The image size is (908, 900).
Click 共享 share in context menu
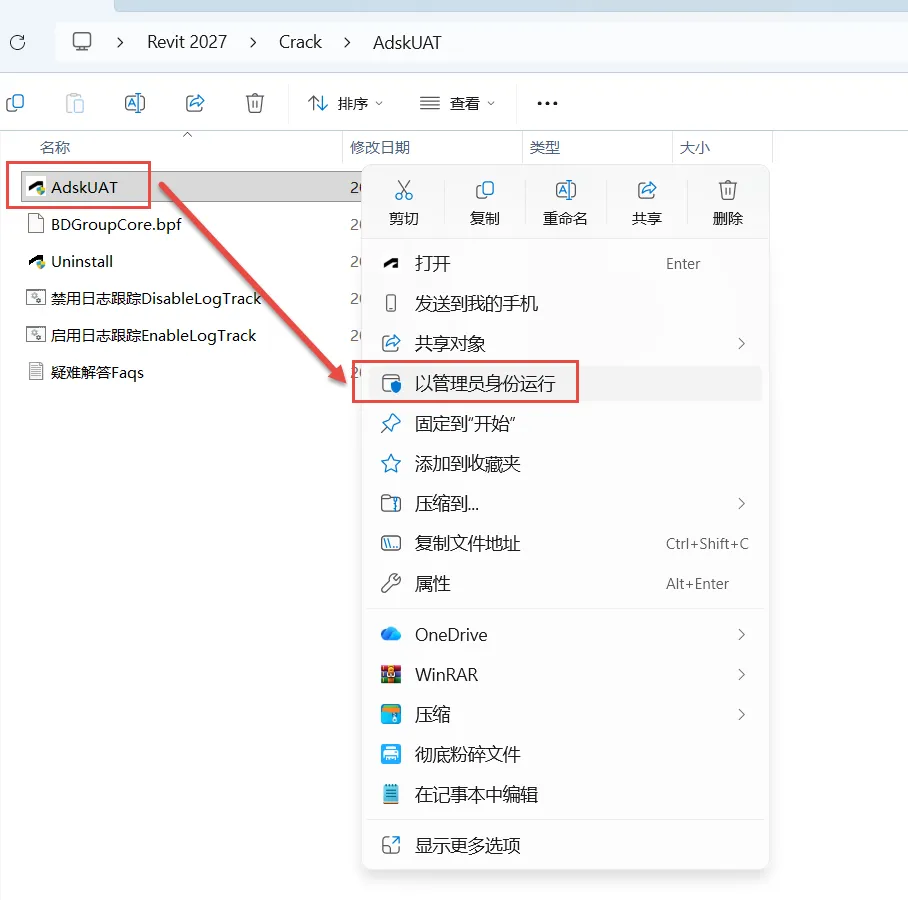647,203
